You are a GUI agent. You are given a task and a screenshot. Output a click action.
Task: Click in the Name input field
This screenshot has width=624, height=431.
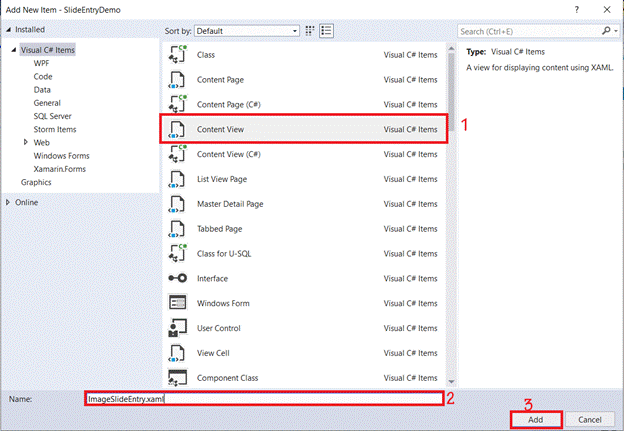click(x=264, y=399)
